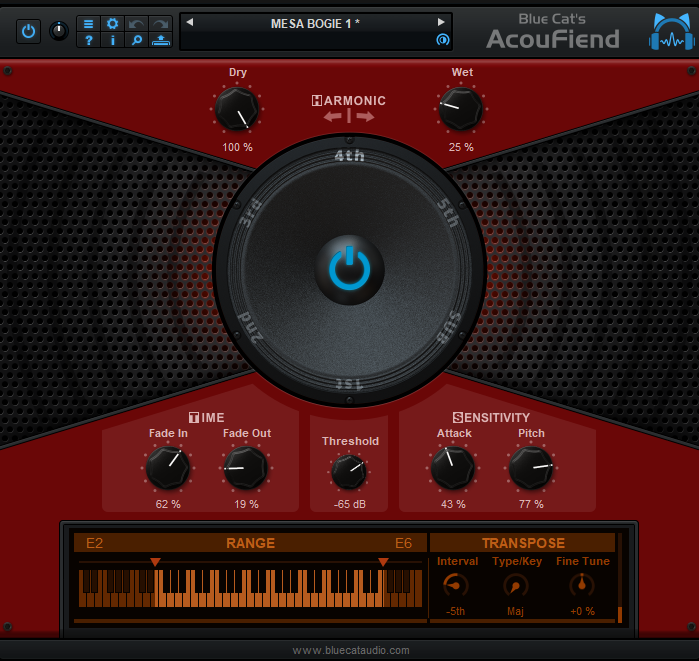Image resolution: width=699 pixels, height=661 pixels.
Task: Click the Fade In knob
Action: (168, 468)
